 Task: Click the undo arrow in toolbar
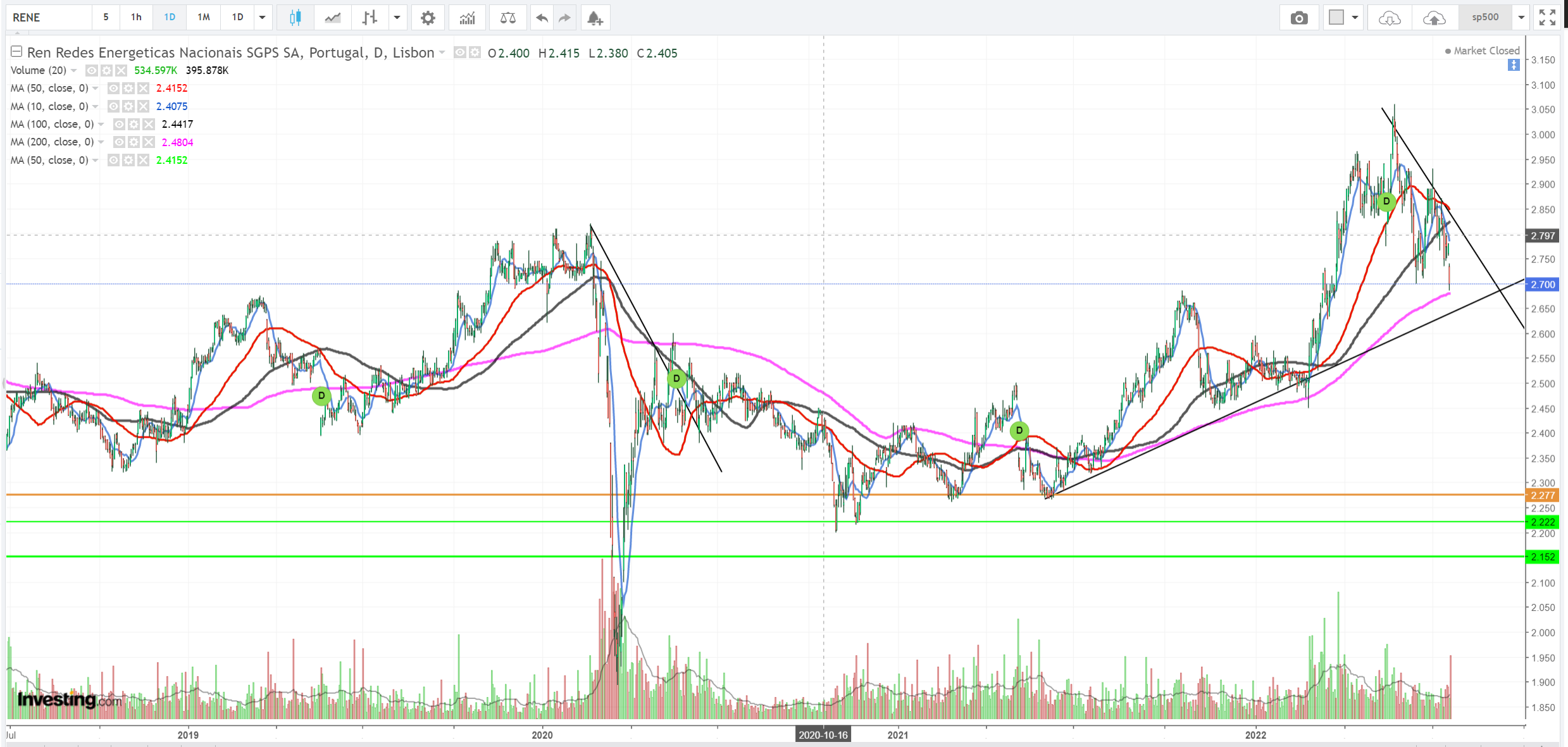pos(542,18)
